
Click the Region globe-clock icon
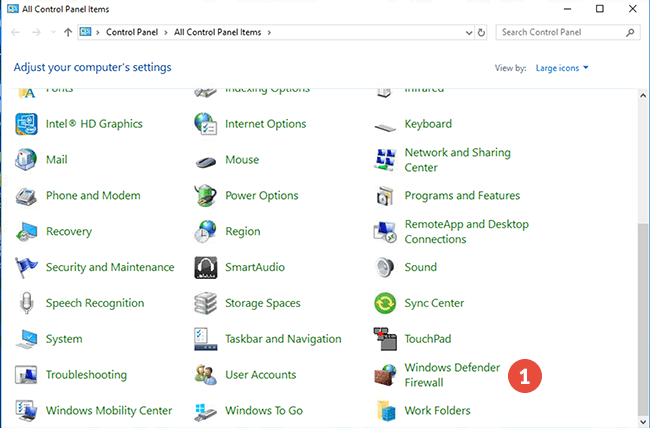pyautogui.click(x=205, y=231)
